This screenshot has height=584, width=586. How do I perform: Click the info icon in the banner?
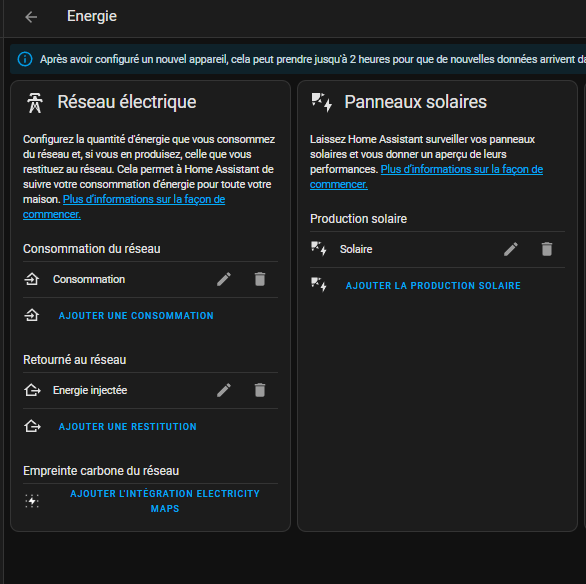coord(25,59)
